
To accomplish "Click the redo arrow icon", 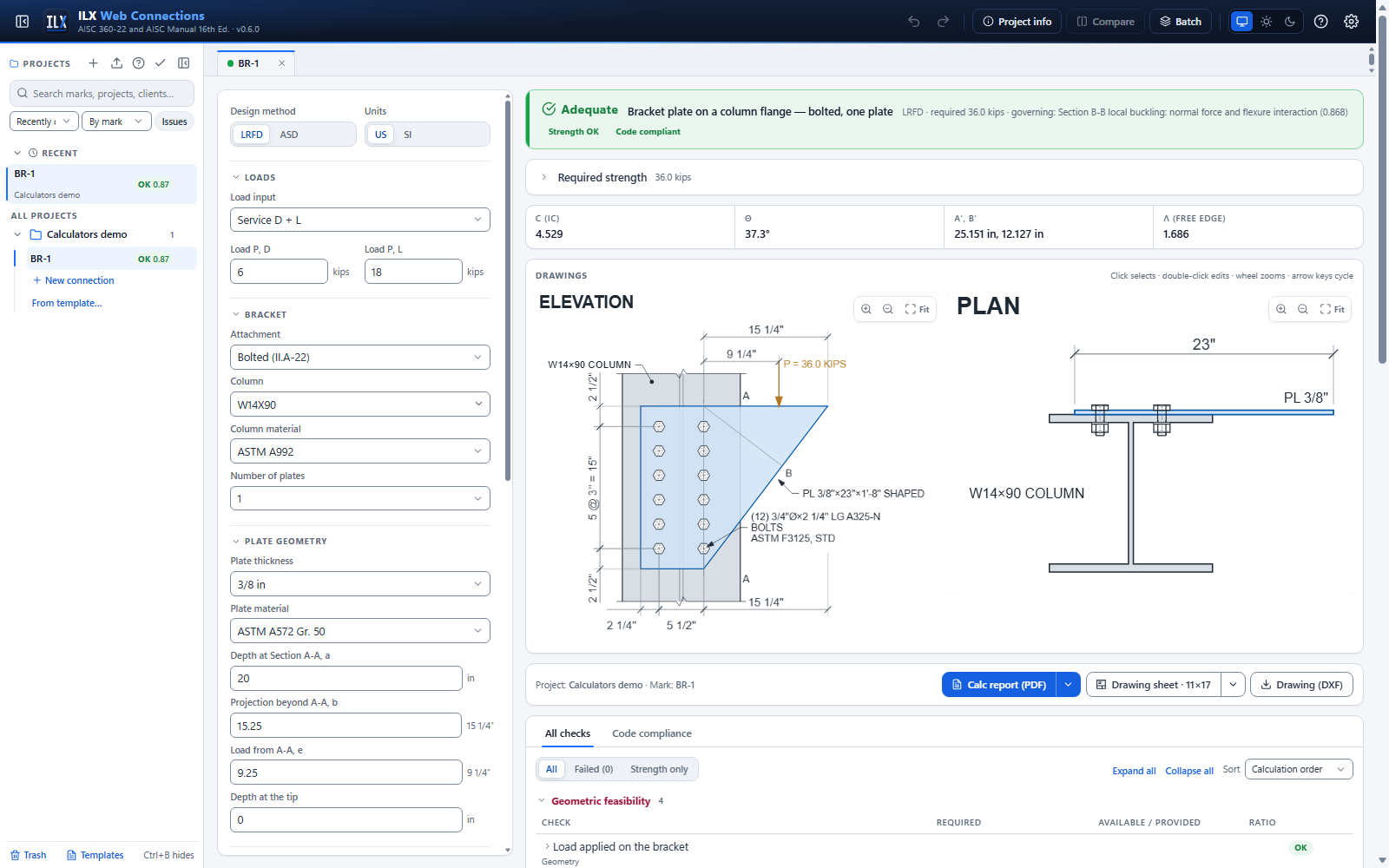I will 943,22.
